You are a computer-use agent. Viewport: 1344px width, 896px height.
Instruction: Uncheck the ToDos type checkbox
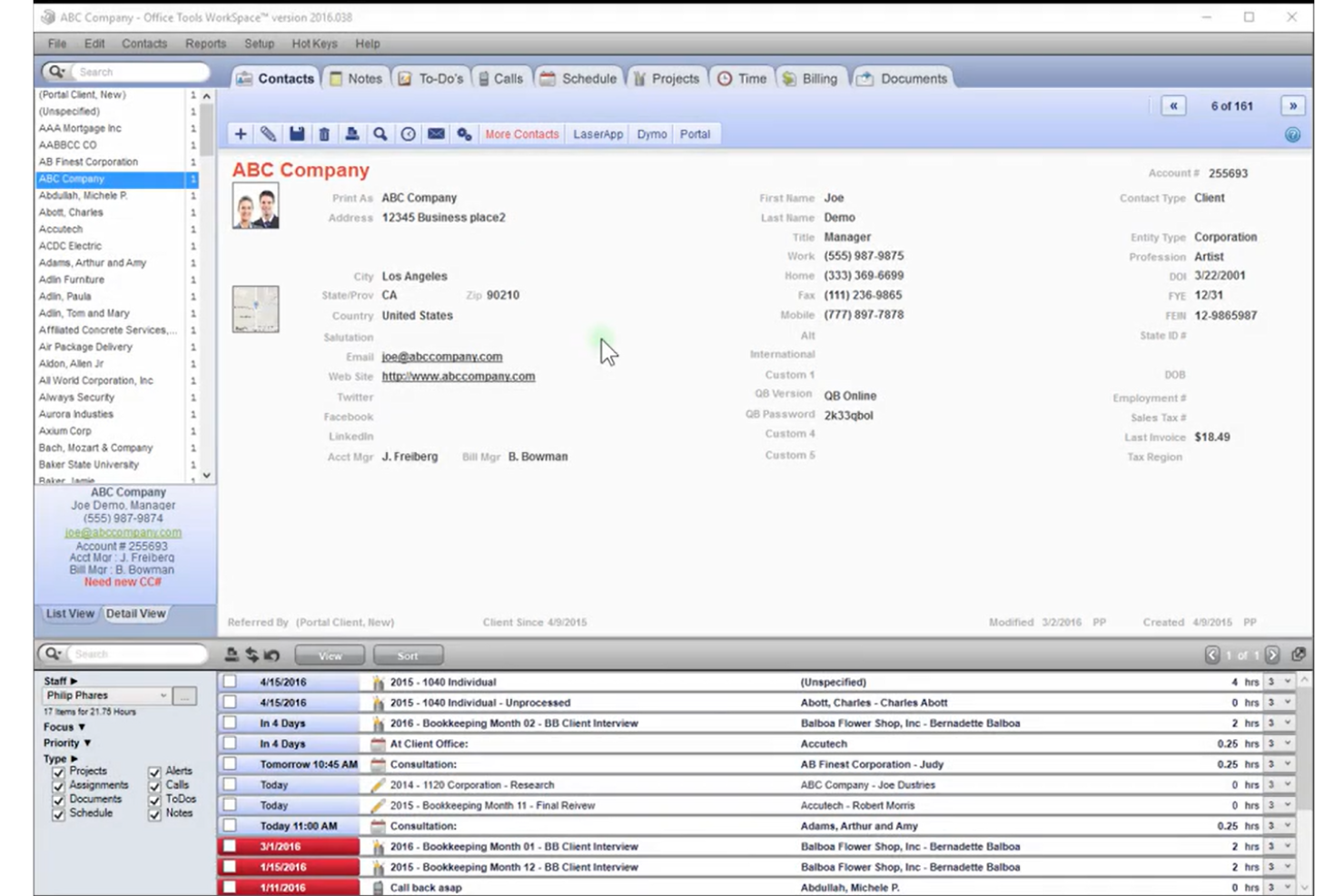(x=154, y=801)
